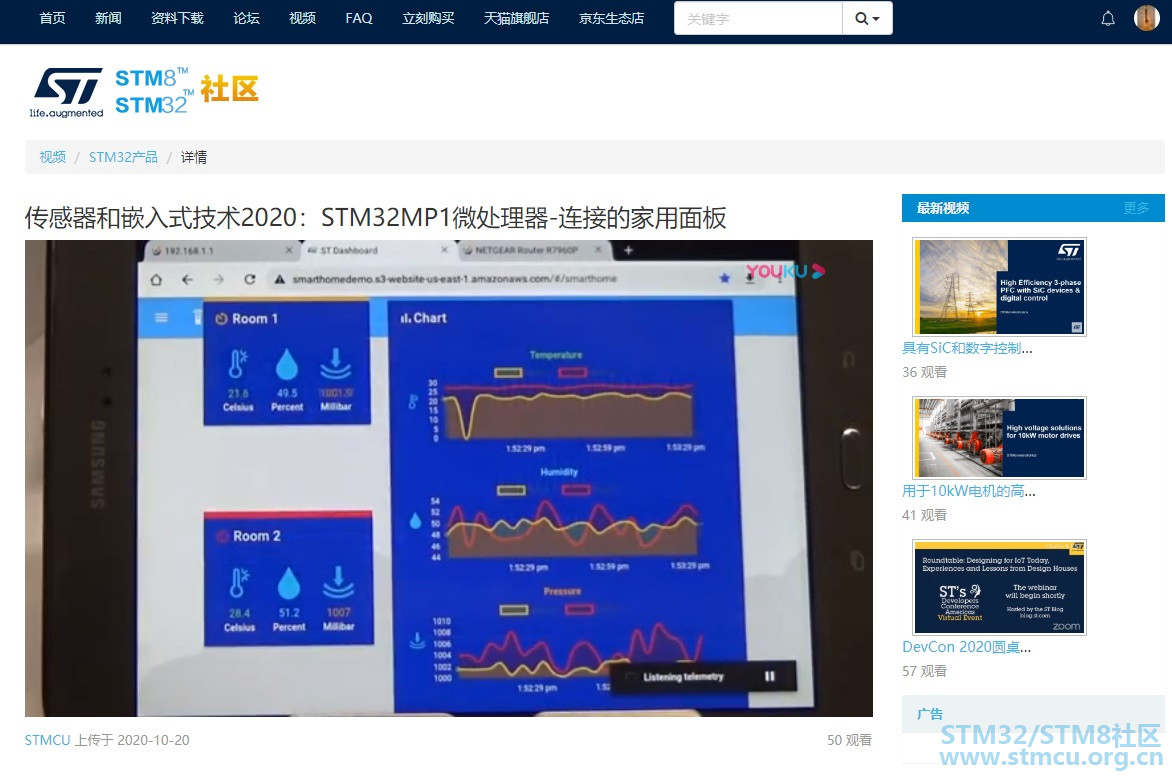Click the ST life.augmented logo
Image resolution: width=1172 pixels, height=780 pixels.
pos(67,93)
